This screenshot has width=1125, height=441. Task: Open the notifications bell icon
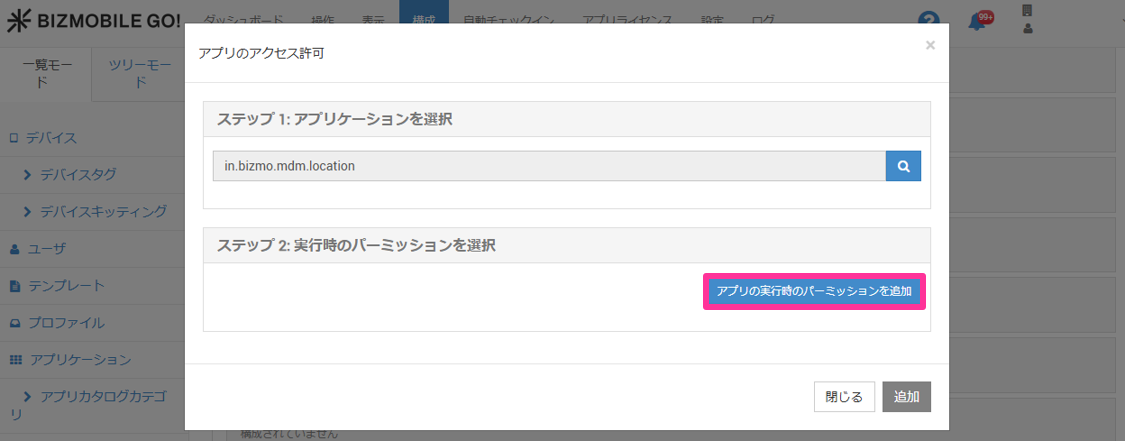click(978, 21)
